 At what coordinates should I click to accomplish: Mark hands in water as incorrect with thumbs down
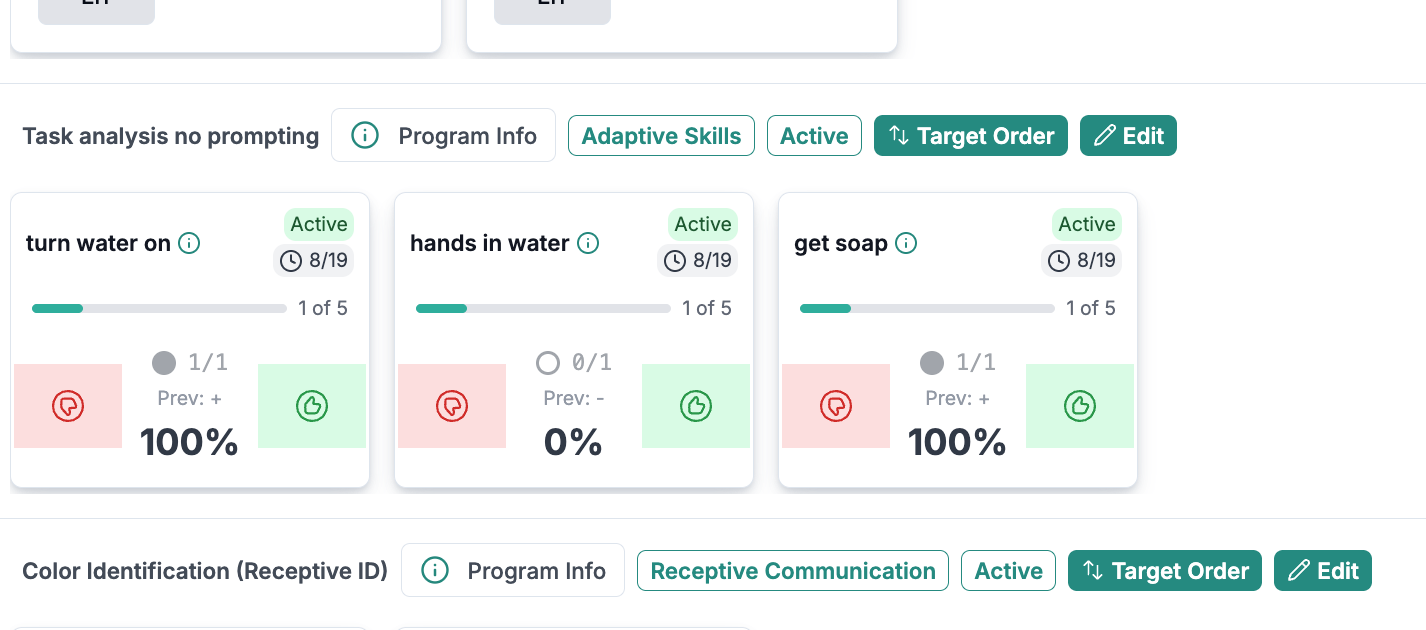[x=452, y=406]
